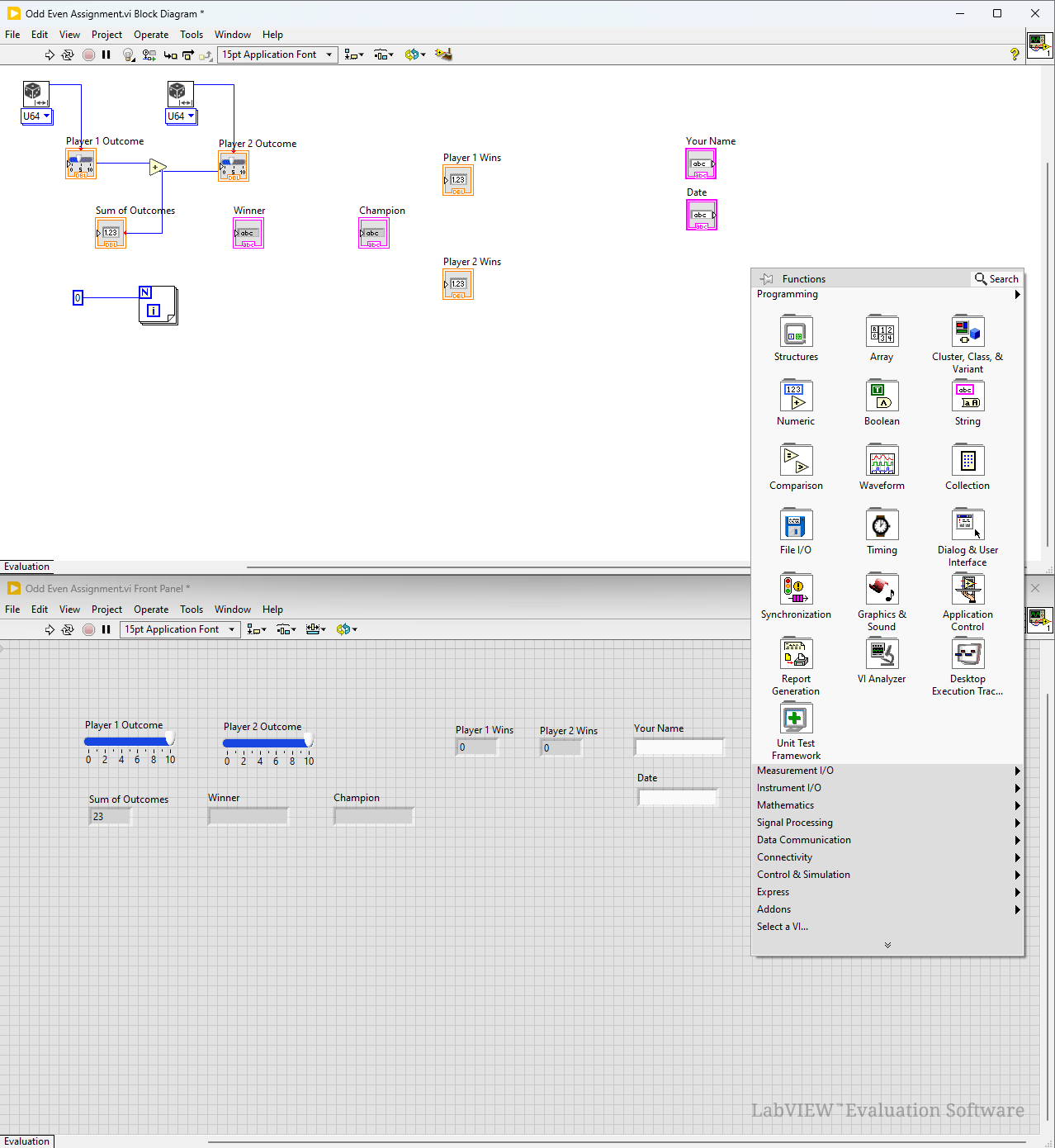
Task: Open Reorder dropdown in Block Diagram
Action: coord(415,55)
